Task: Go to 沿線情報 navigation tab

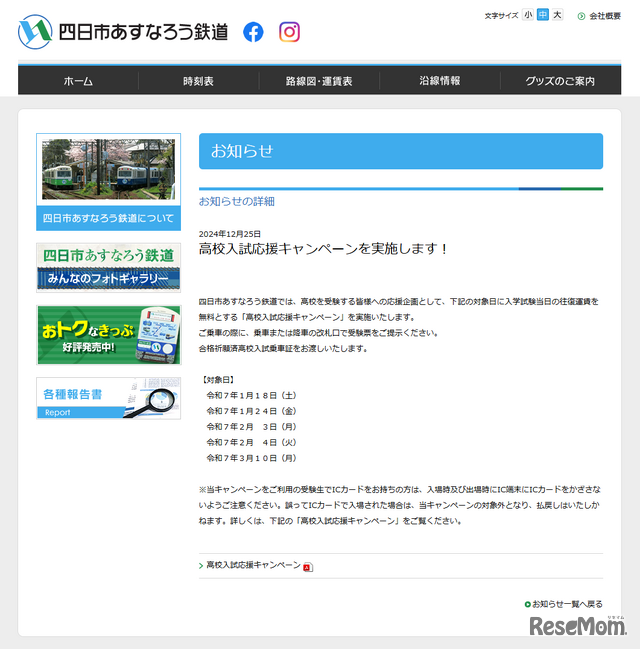Action: click(440, 81)
